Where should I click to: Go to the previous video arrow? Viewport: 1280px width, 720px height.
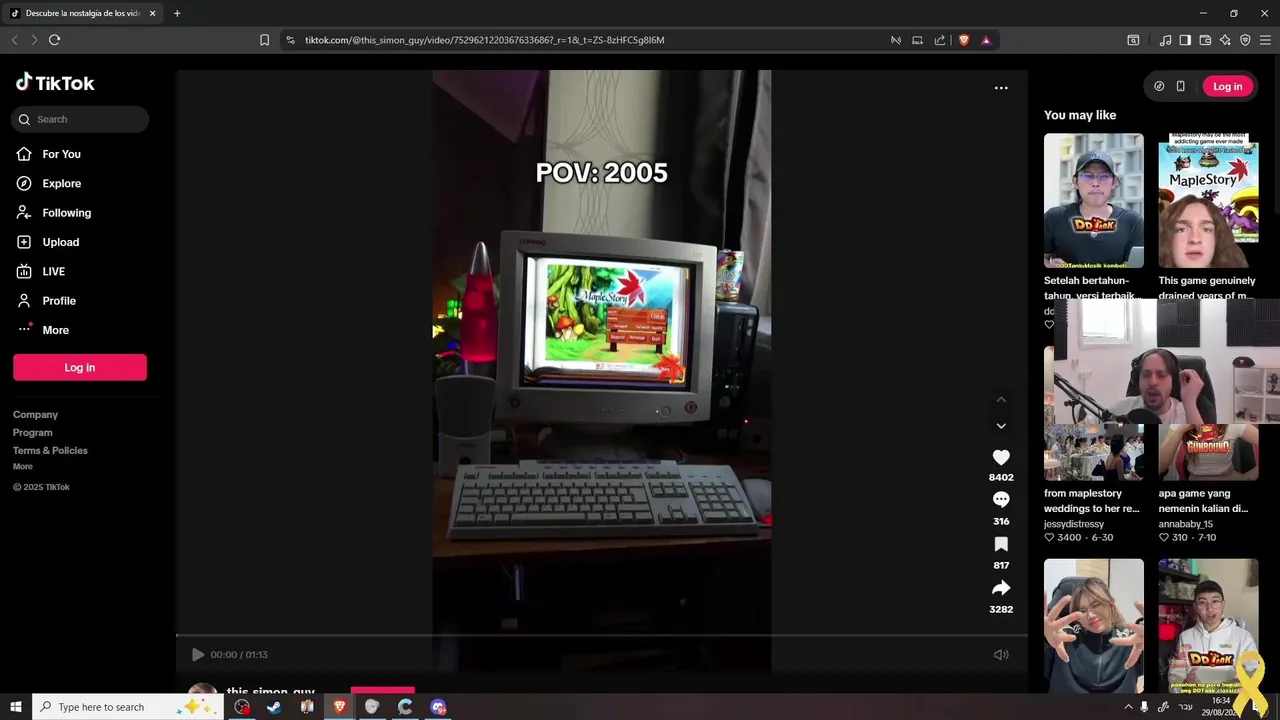pyautogui.click(x=1001, y=399)
